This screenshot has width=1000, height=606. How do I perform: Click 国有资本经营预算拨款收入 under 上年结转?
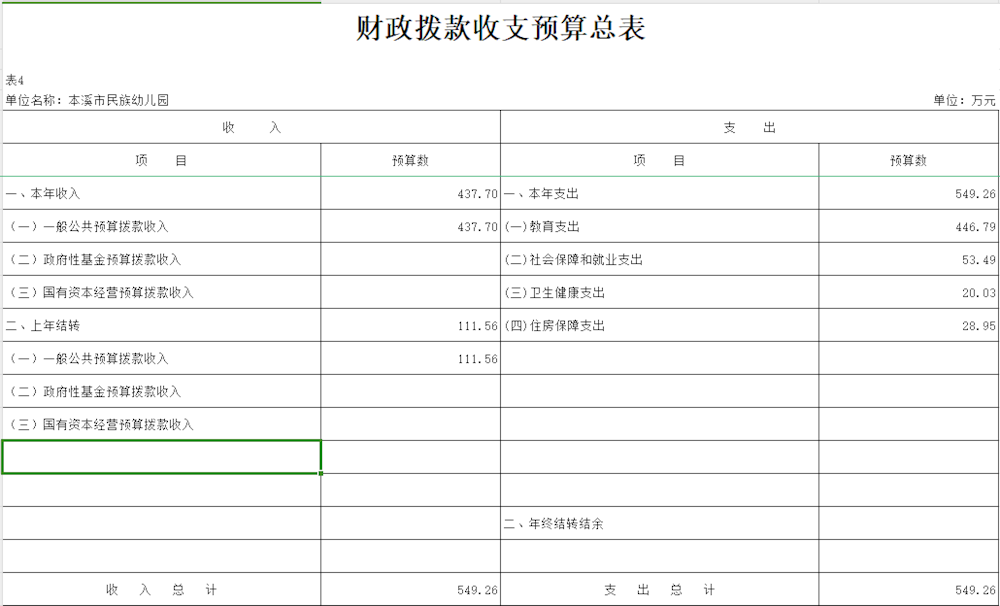click(161, 425)
